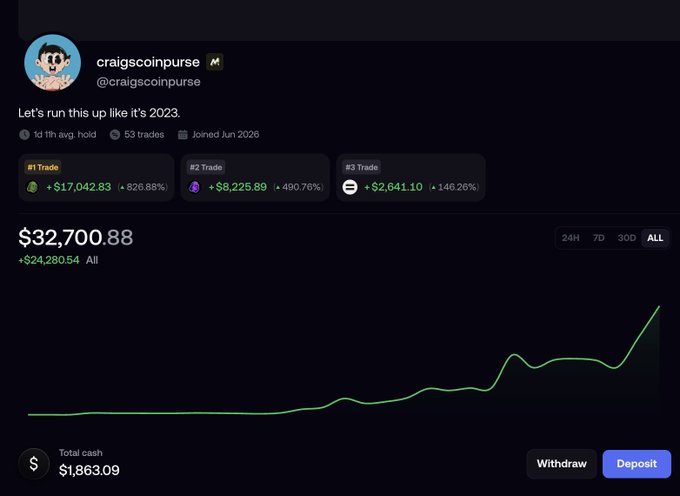Click the craigscoinpurse display name

[148, 62]
